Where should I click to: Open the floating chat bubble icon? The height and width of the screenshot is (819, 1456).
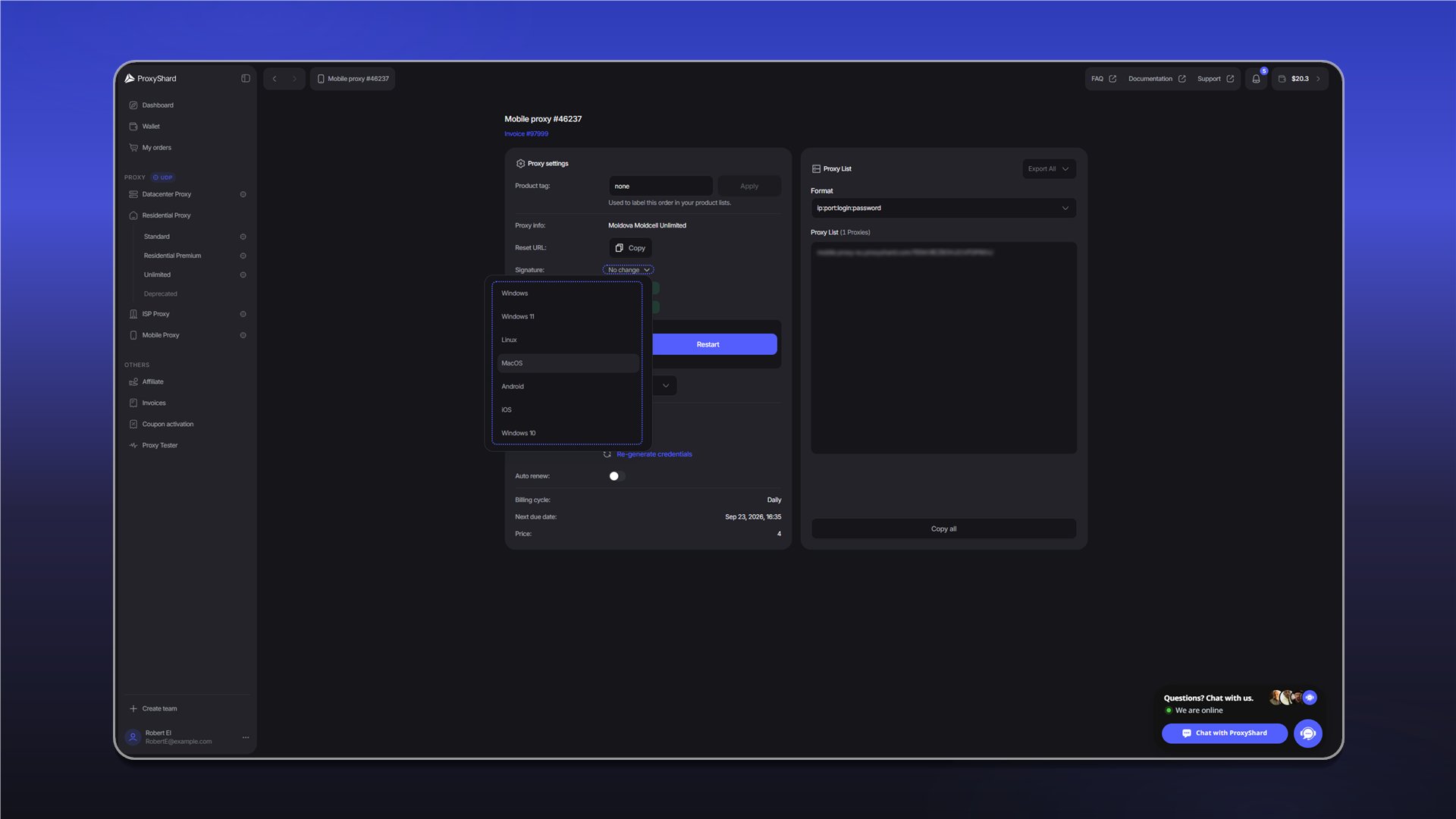point(1307,733)
